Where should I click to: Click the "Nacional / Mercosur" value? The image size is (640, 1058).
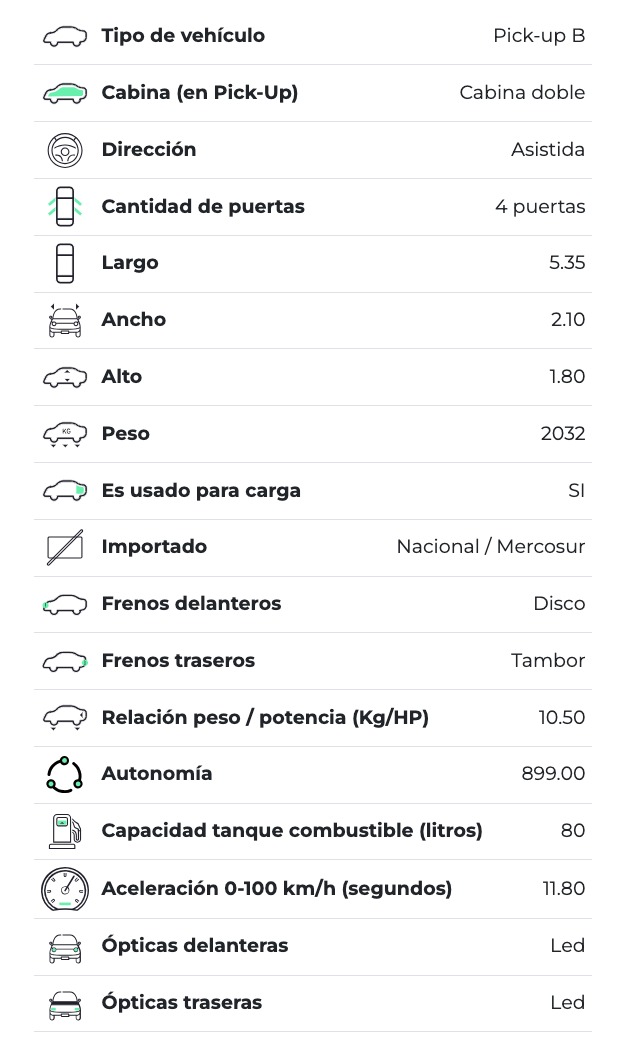490,547
